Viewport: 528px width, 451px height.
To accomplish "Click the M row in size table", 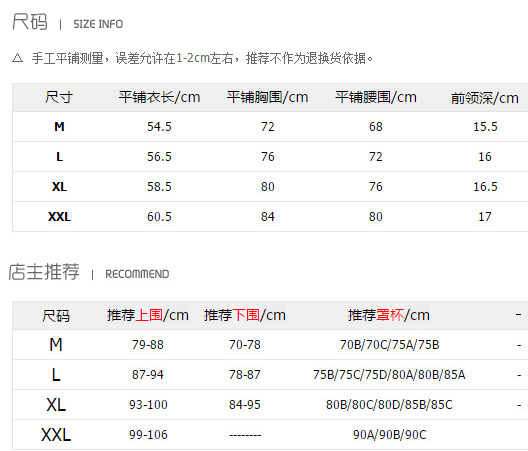I will [270, 127].
